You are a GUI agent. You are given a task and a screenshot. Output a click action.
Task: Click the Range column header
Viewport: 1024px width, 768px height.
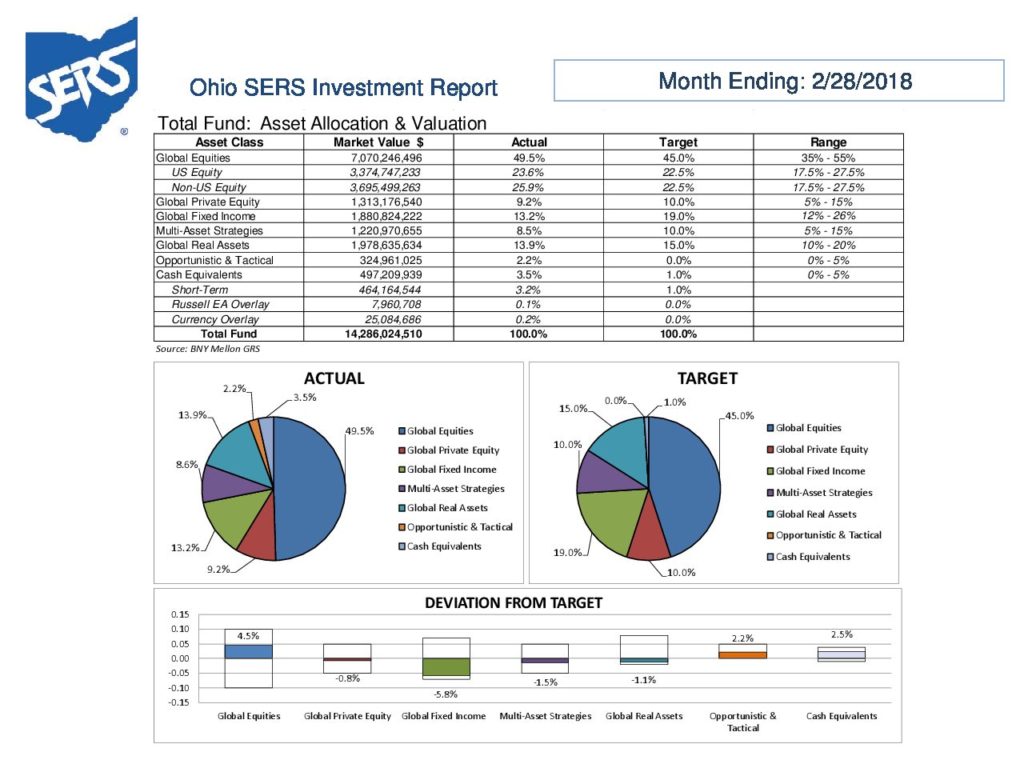[828, 143]
